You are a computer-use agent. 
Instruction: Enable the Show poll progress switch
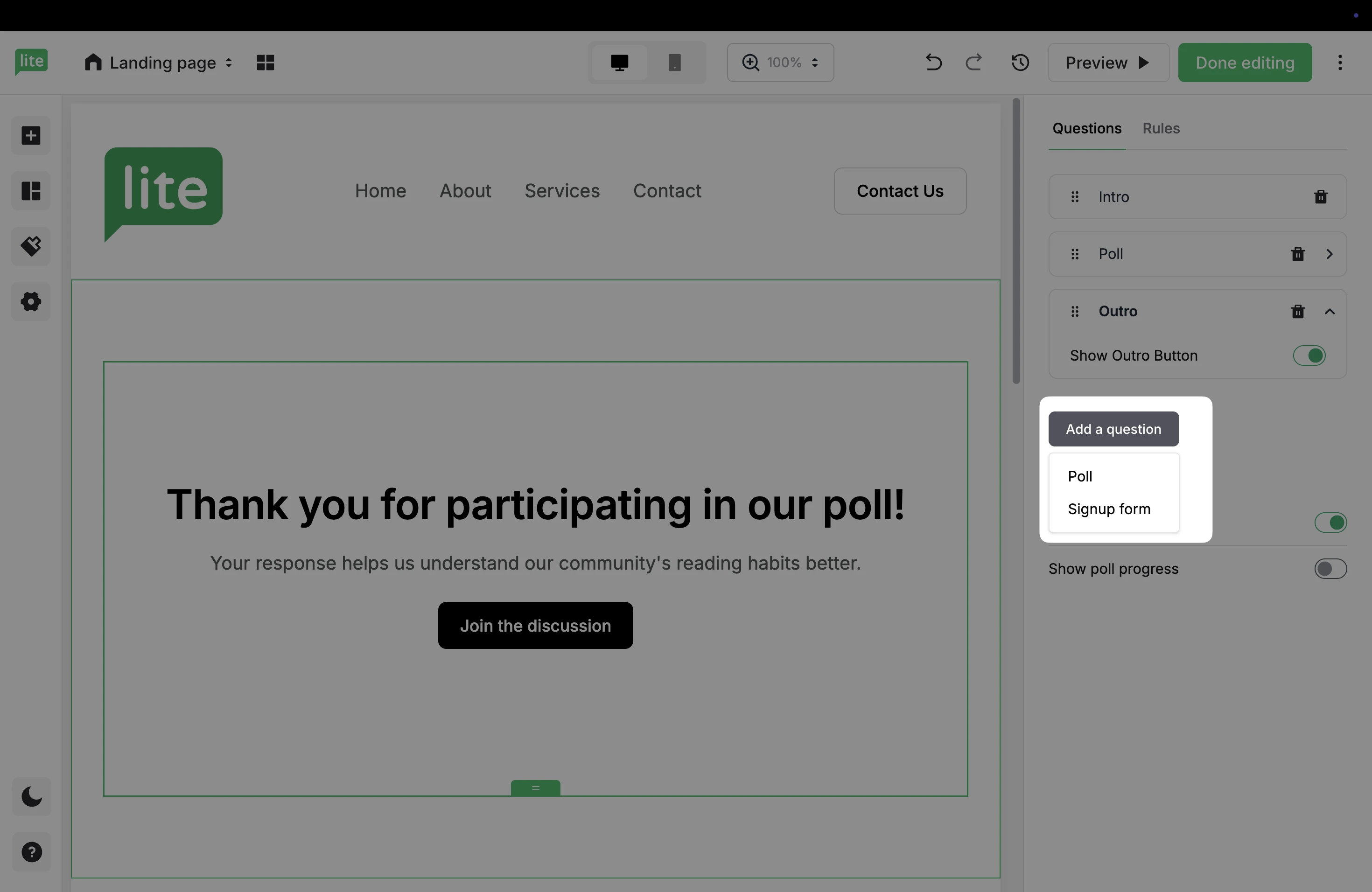pos(1330,569)
